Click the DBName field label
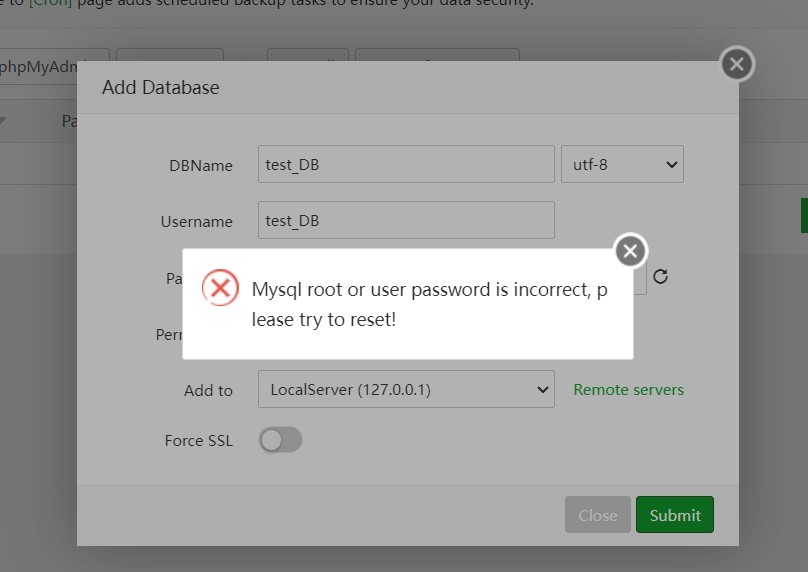The height and width of the screenshot is (572, 808). (201, 165)
